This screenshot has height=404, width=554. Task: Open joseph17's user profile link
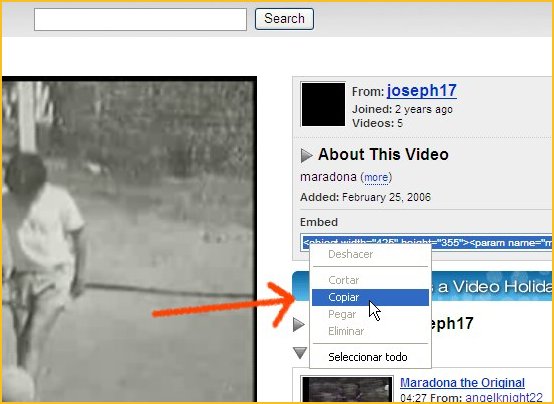(x=422, y=90)
